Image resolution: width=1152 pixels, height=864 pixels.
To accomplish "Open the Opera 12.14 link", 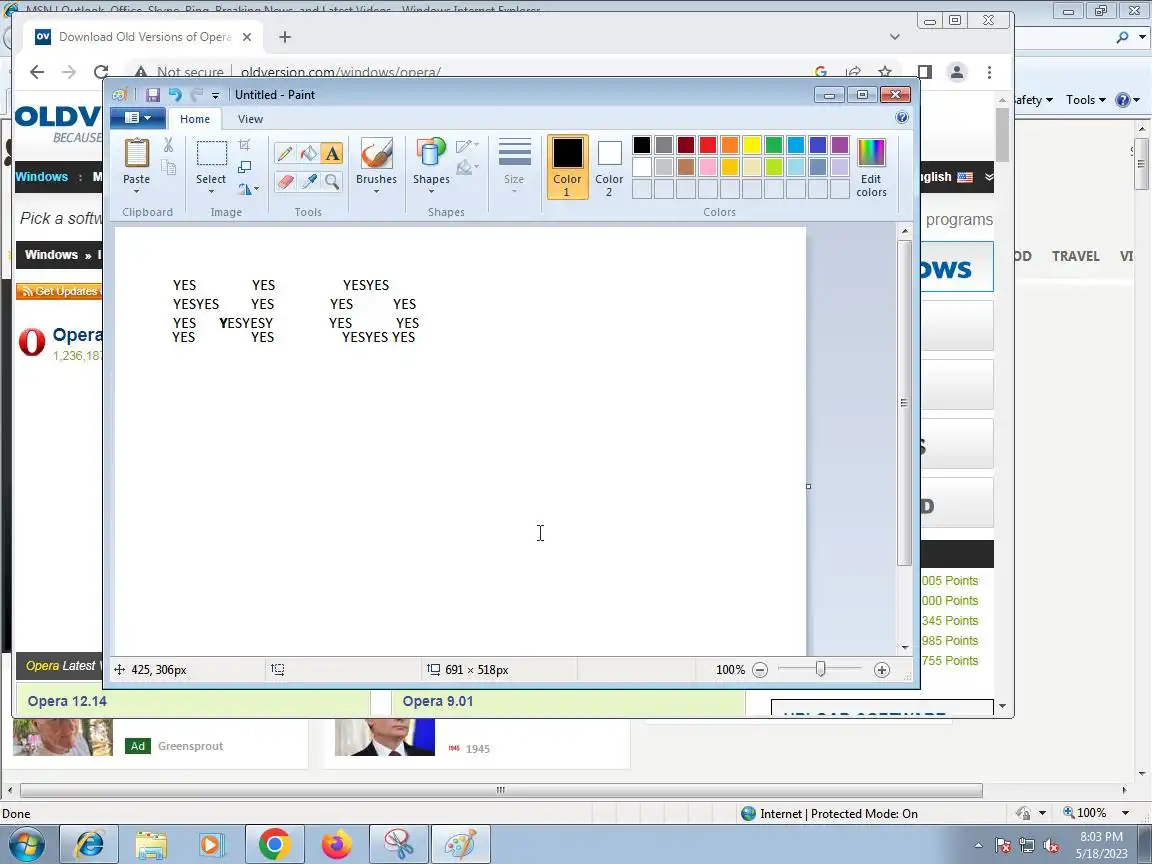I will [67, 702].
